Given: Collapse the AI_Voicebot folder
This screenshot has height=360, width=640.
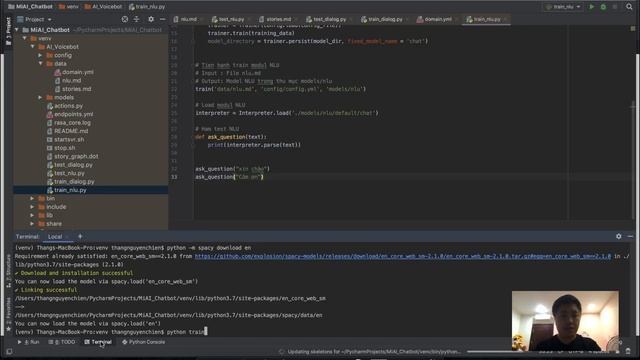Looking at the screenshot, I should (33, 47).
